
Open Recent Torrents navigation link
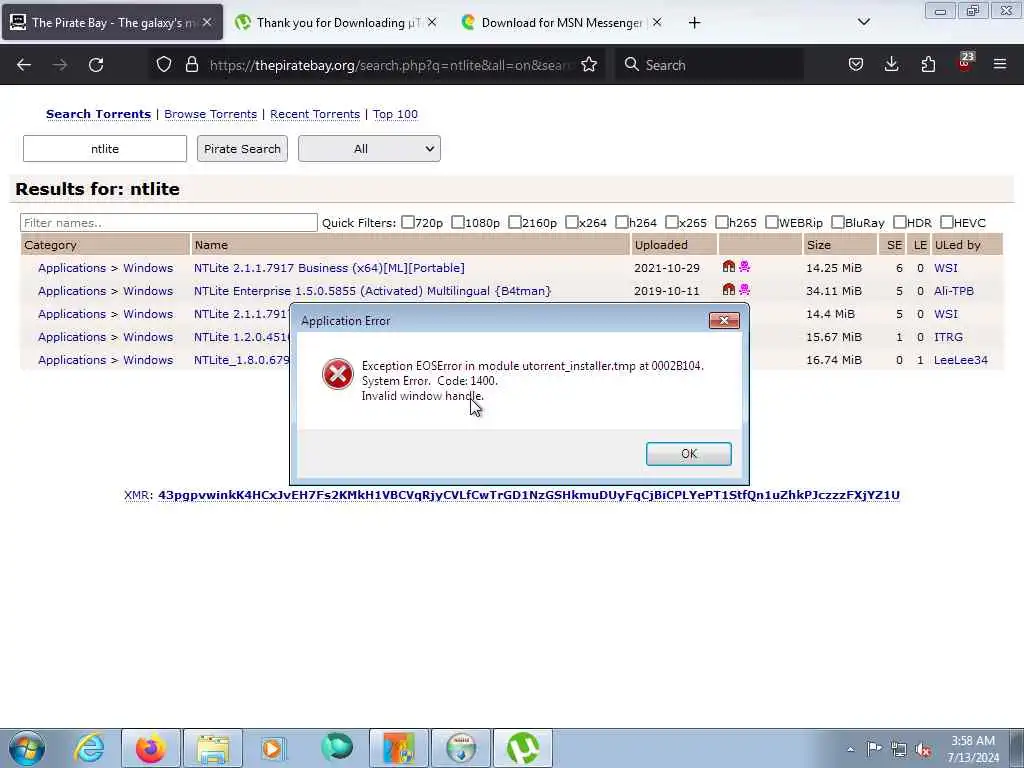[x=315, y=114]
